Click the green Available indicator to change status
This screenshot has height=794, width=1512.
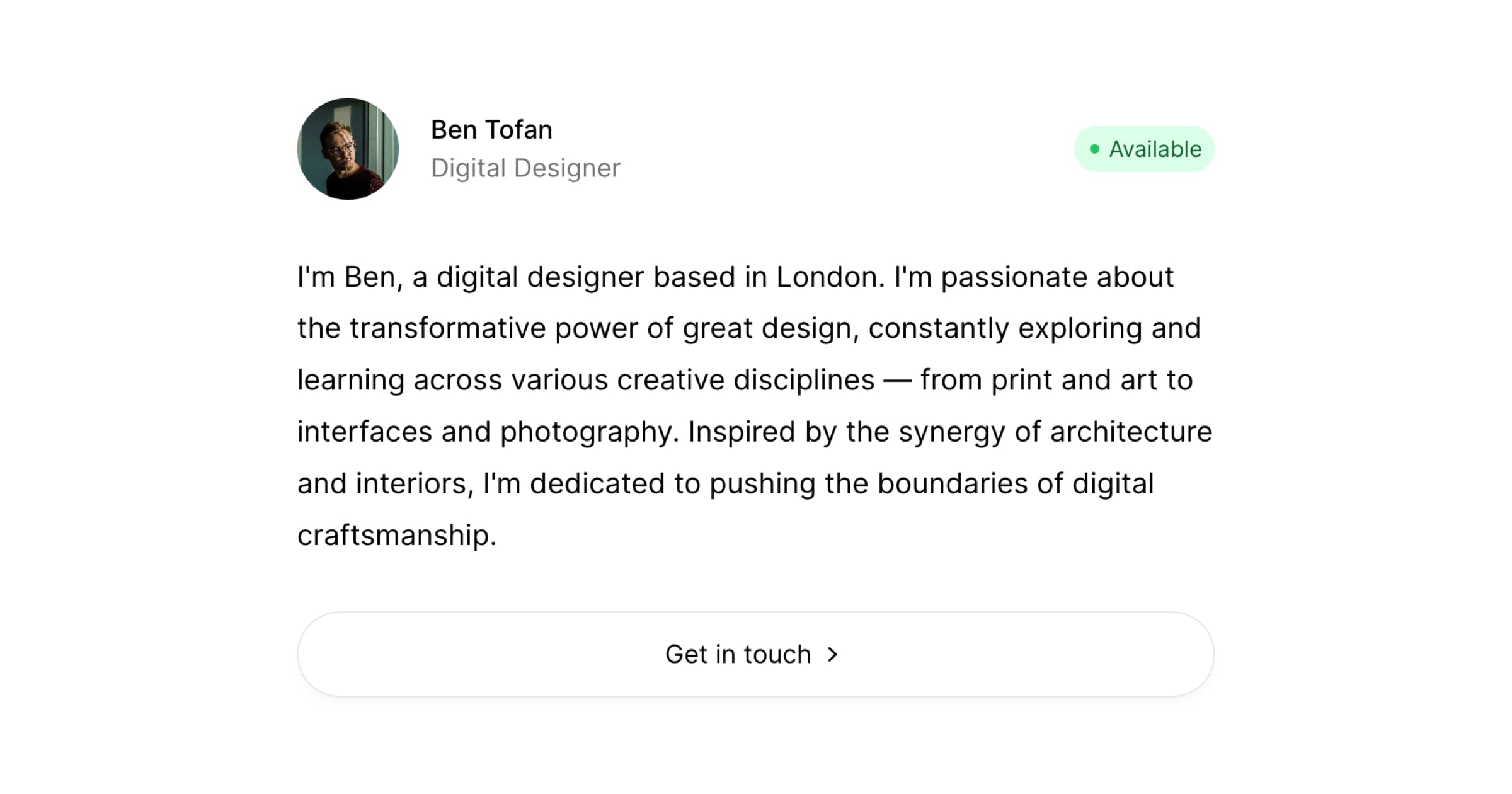pyautogui.click(x=1144, y=149)
